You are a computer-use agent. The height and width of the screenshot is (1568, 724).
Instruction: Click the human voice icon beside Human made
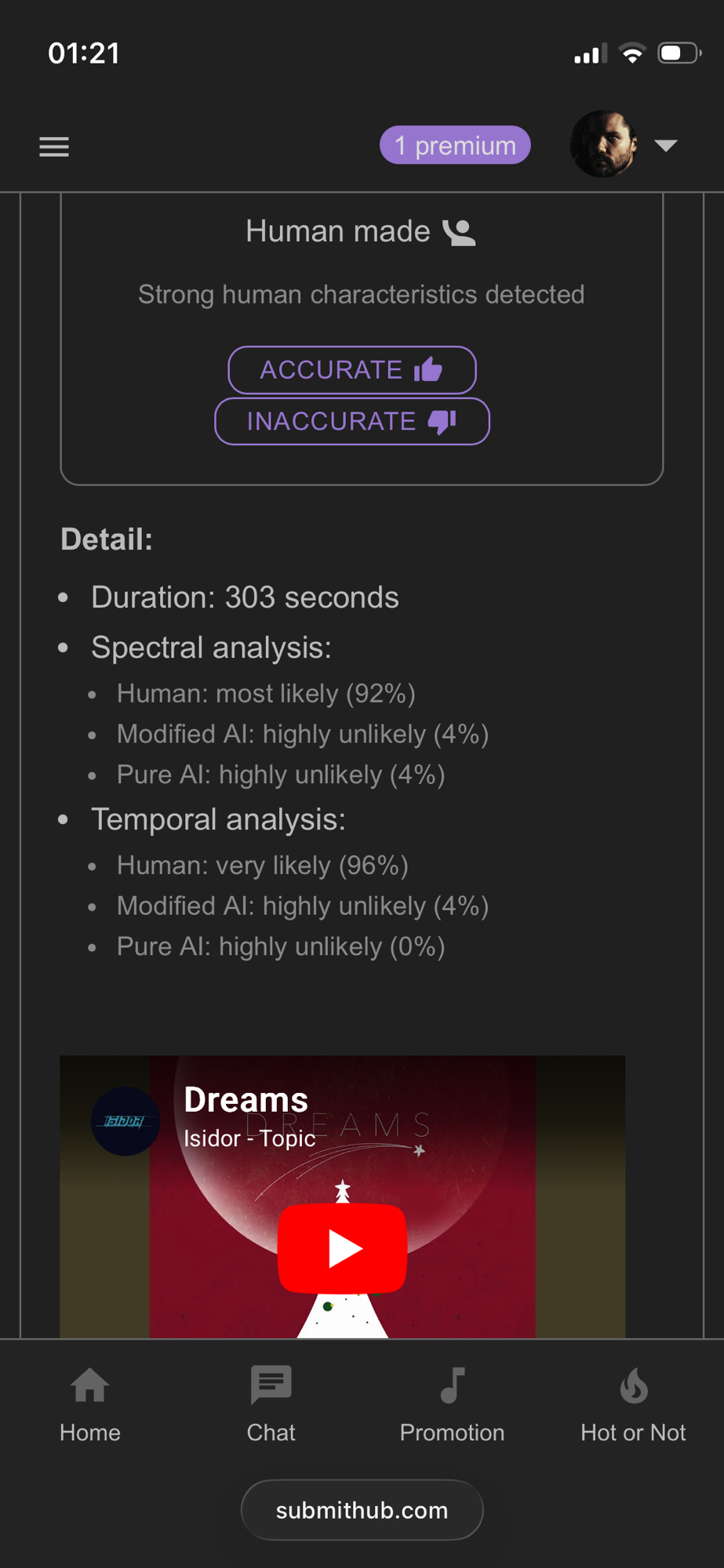pos(460,232)
